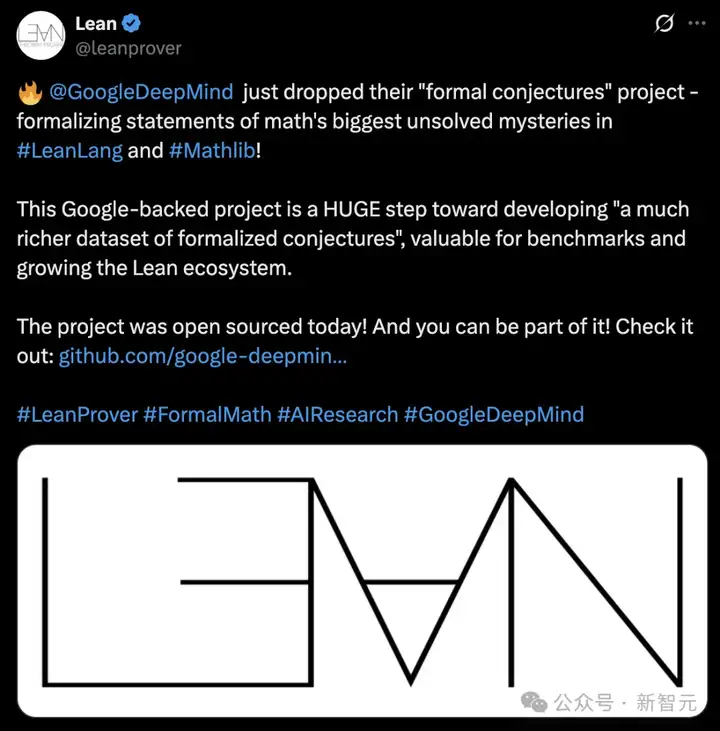Open the three-dot more options menu
This screenshot has width=720, height=731.
pyautogui.click(x=697, y=23)
